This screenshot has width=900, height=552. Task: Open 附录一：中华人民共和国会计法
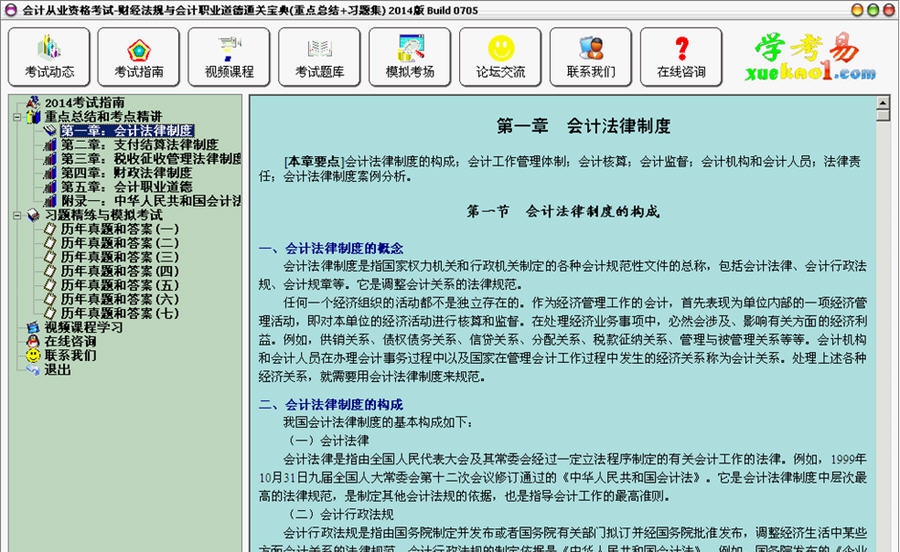click(x=151, y=201)
